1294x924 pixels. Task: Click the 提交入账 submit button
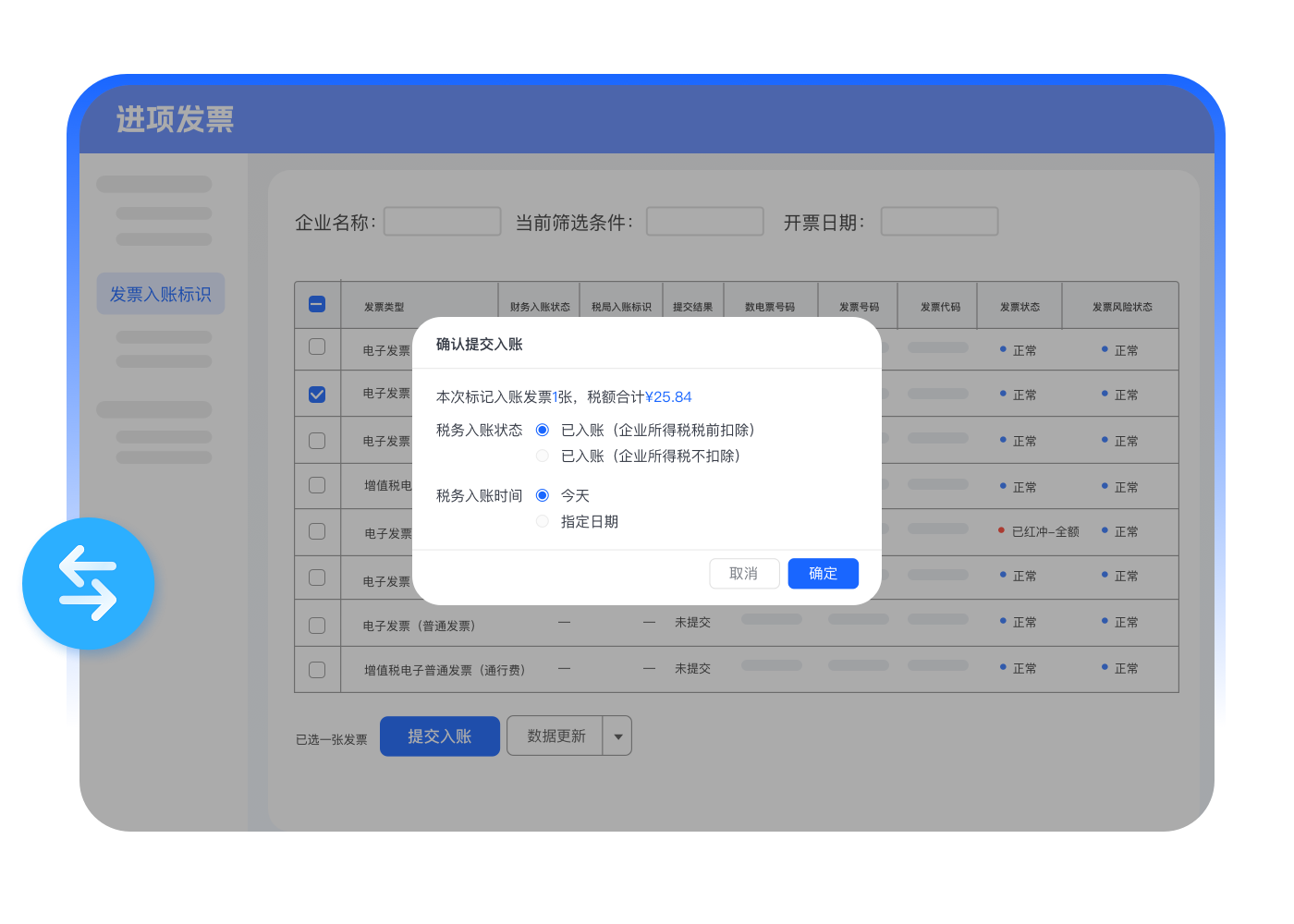(439, 736)
